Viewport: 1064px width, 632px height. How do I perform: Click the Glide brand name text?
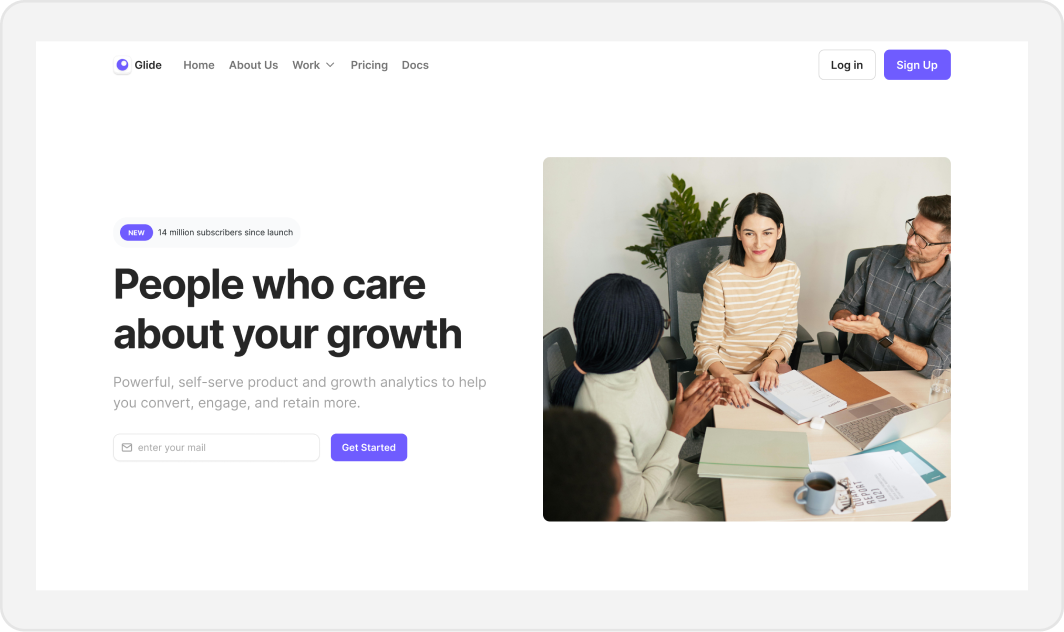tap(148, 65)
